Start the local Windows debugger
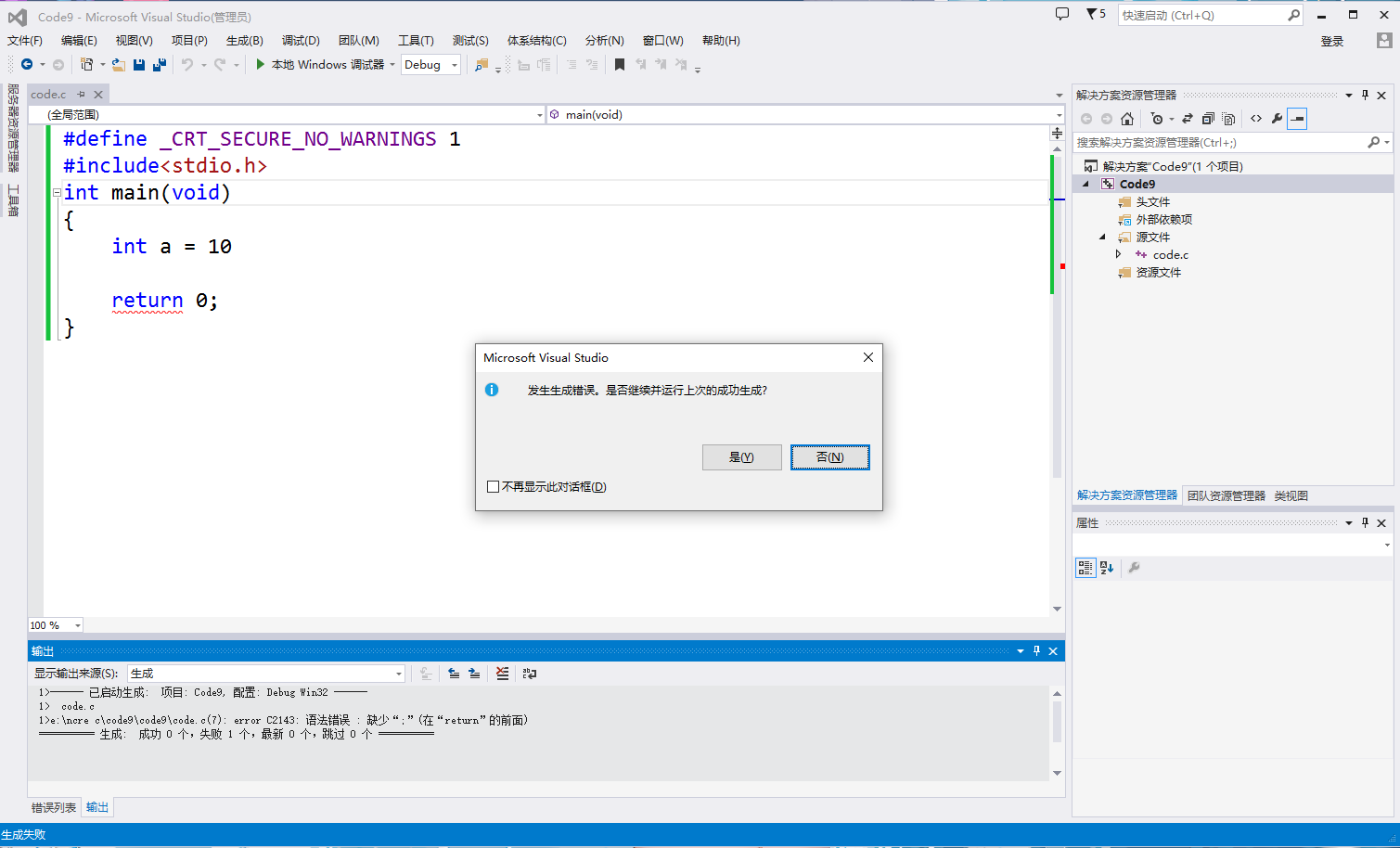The image size is (1400, 848). (320, 65)
